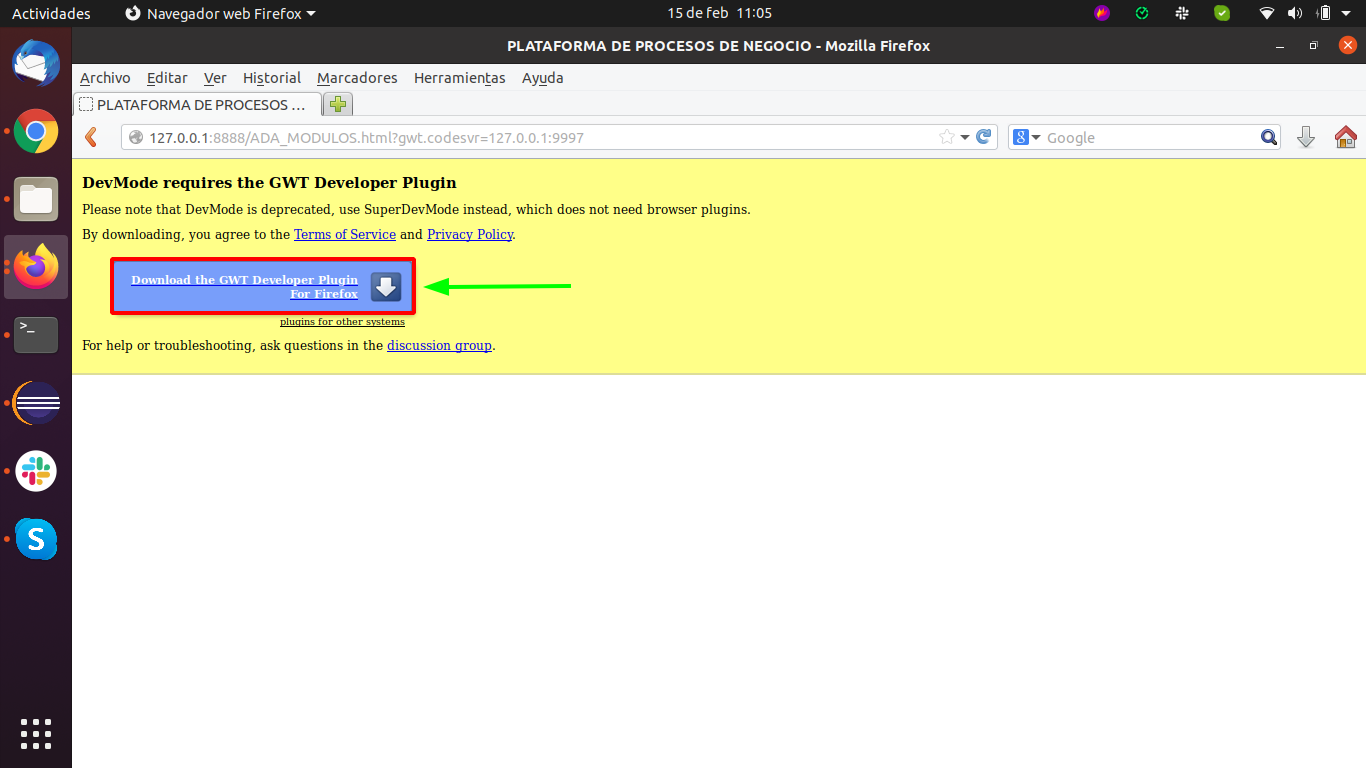This screenshot has width=1366, height=768.
Task: Bookmark this page with the star
Action: [x=946, y=137]
